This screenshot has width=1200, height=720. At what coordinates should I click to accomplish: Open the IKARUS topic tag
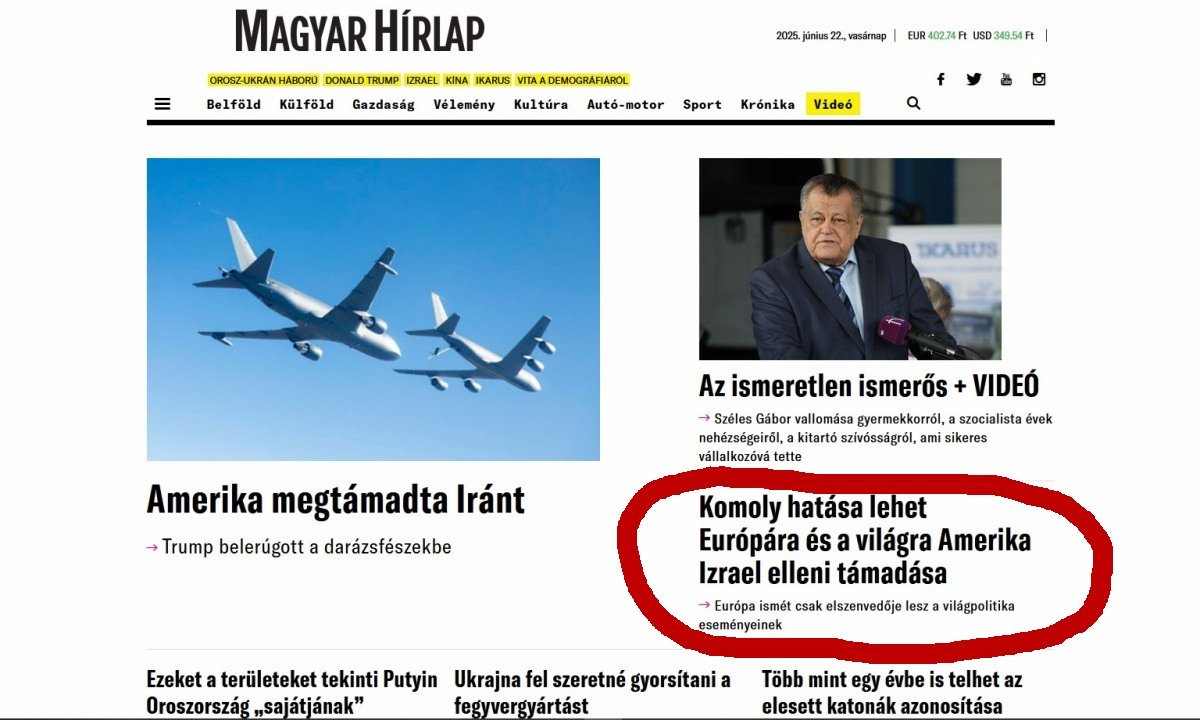(492, 80)
